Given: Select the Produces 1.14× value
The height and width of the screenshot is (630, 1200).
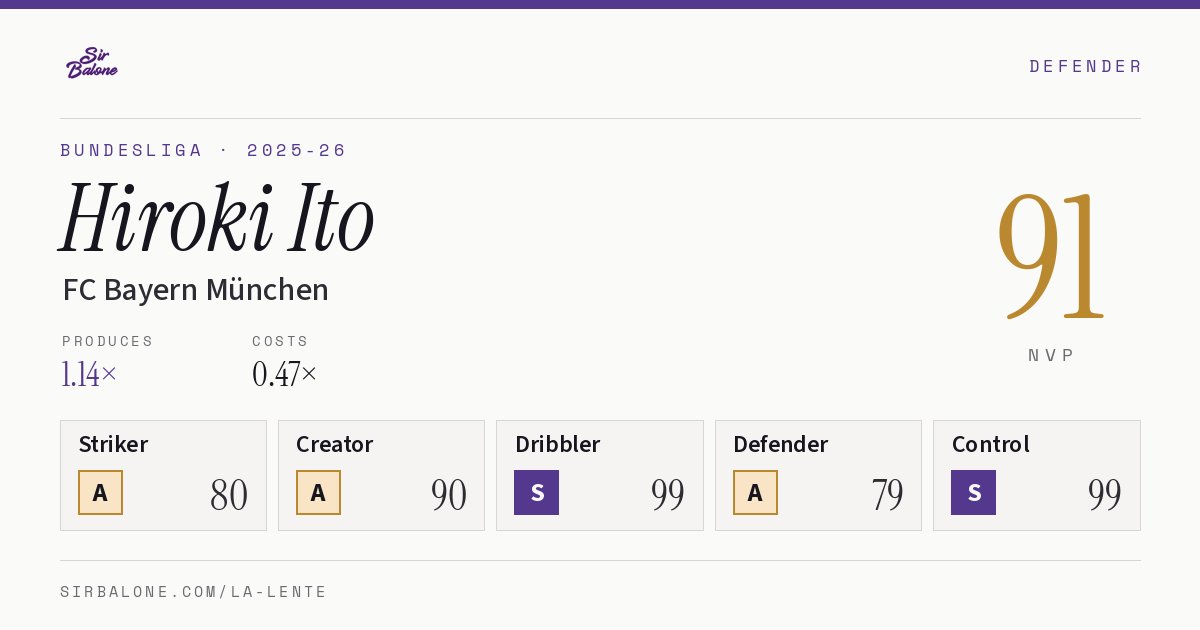Looking at the screenshot, I should [x=89, y=374].
